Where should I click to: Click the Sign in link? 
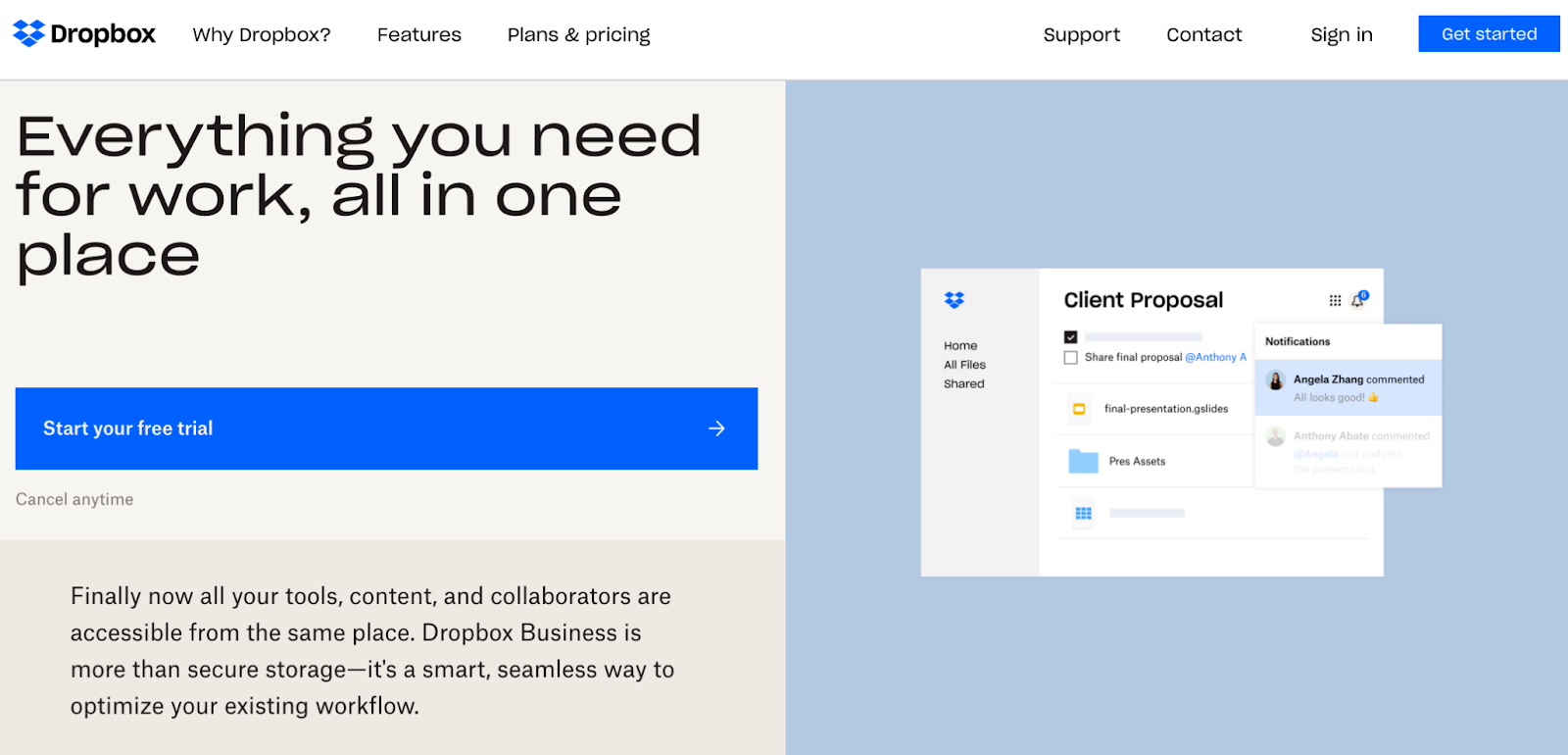tap(1342, 35)
